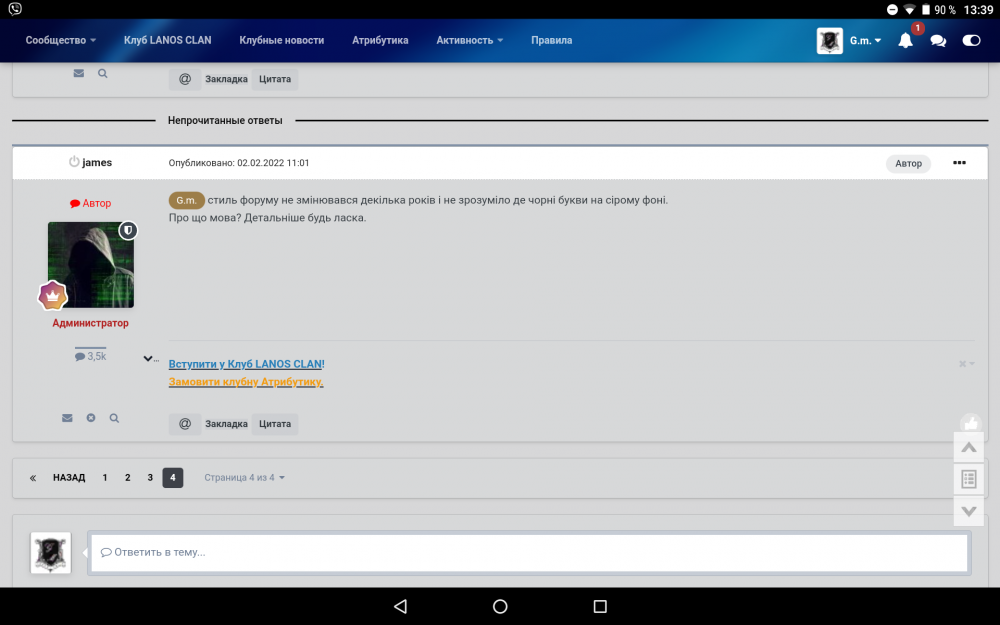Select the magnifier search icon under james's post
Screen dimensions: 1000x625
click(114, 418)
